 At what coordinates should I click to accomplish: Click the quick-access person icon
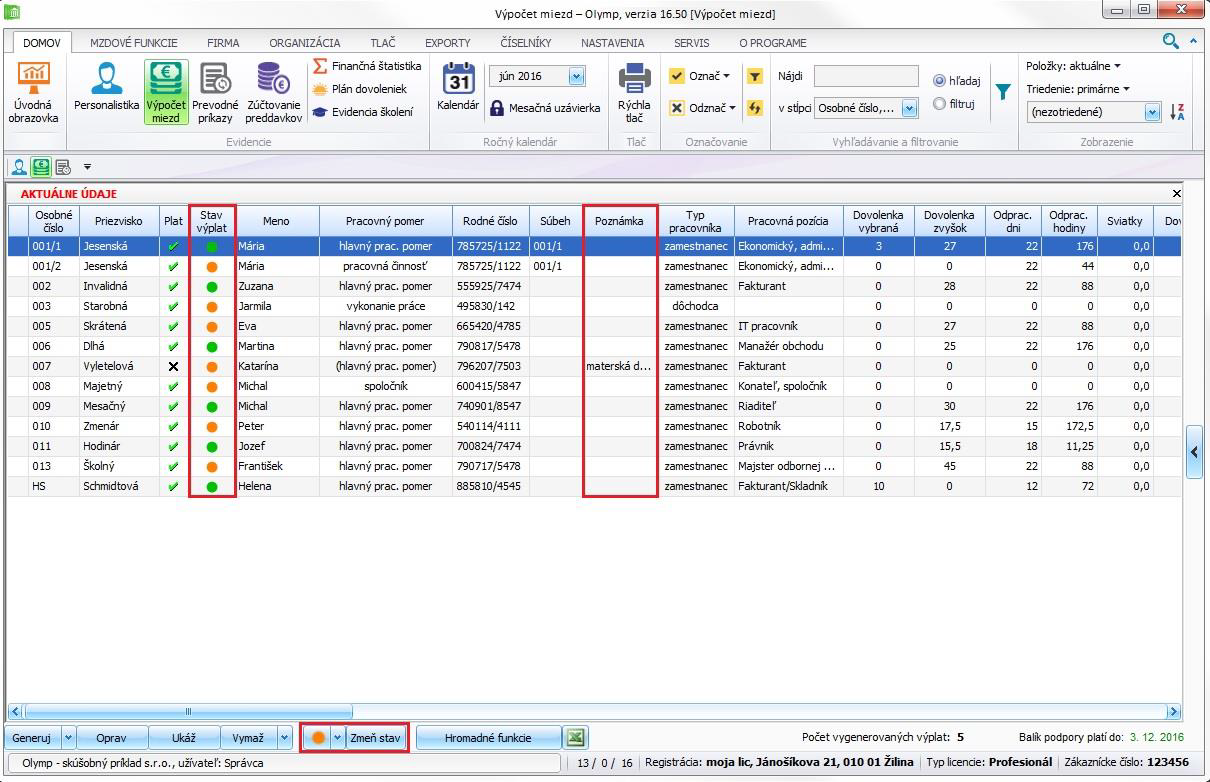point(19,167)
